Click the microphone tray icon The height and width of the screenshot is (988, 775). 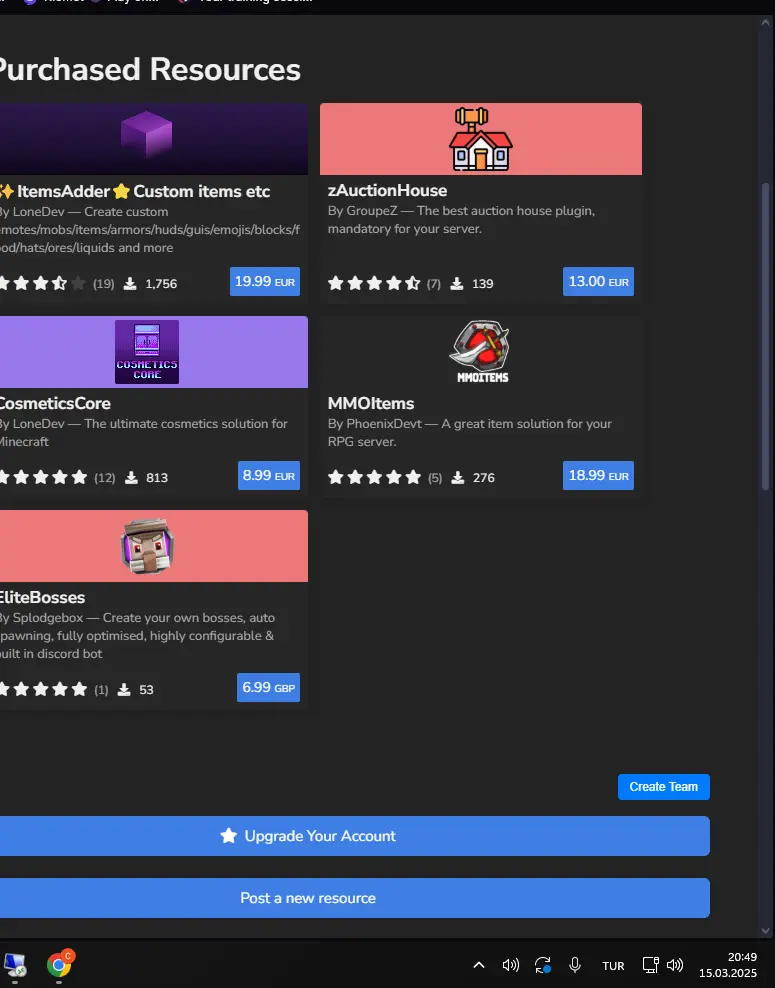tap(575, 965)
